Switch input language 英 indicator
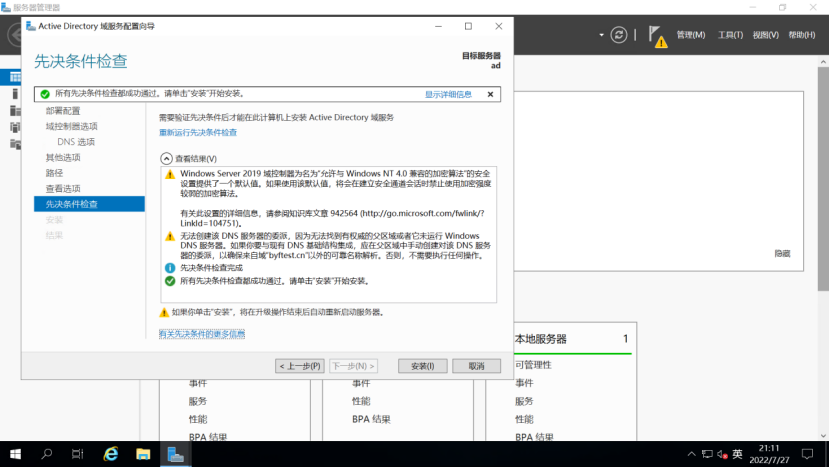This screenshot has width=830, height=467. [x=737, y=454]
